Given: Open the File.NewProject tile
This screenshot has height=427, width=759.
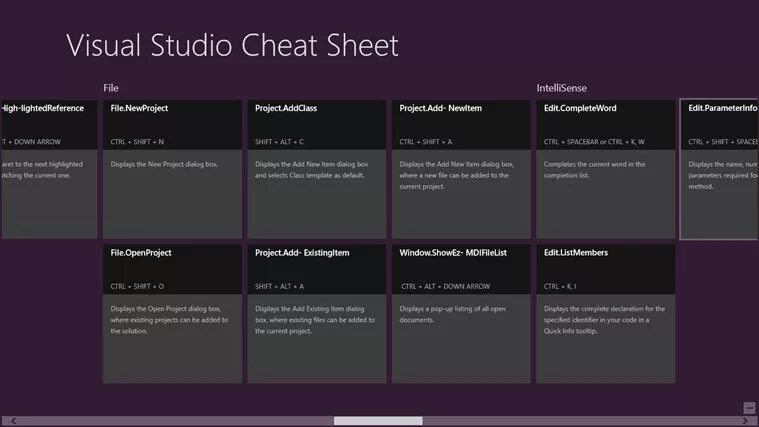Looking at the screenshot, I should tap(172, 169).
